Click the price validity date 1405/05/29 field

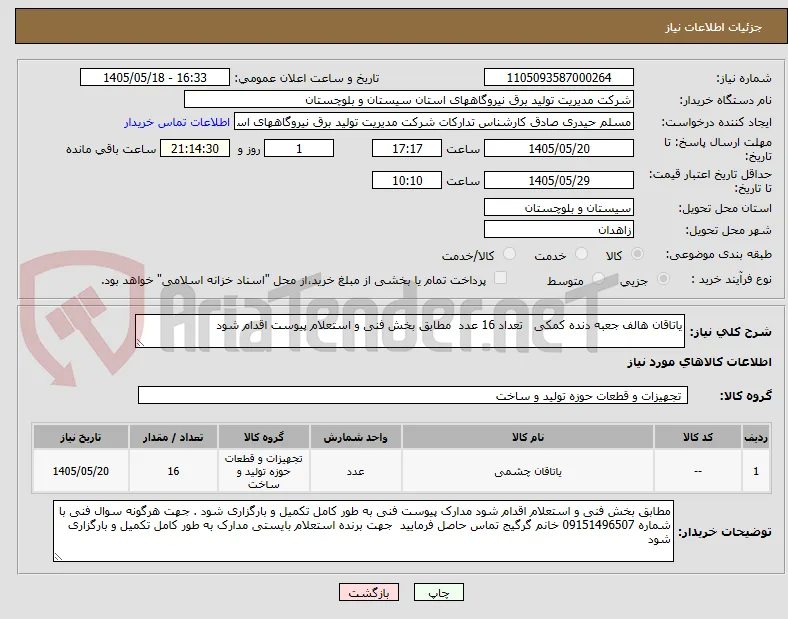(x=559, y=180)
